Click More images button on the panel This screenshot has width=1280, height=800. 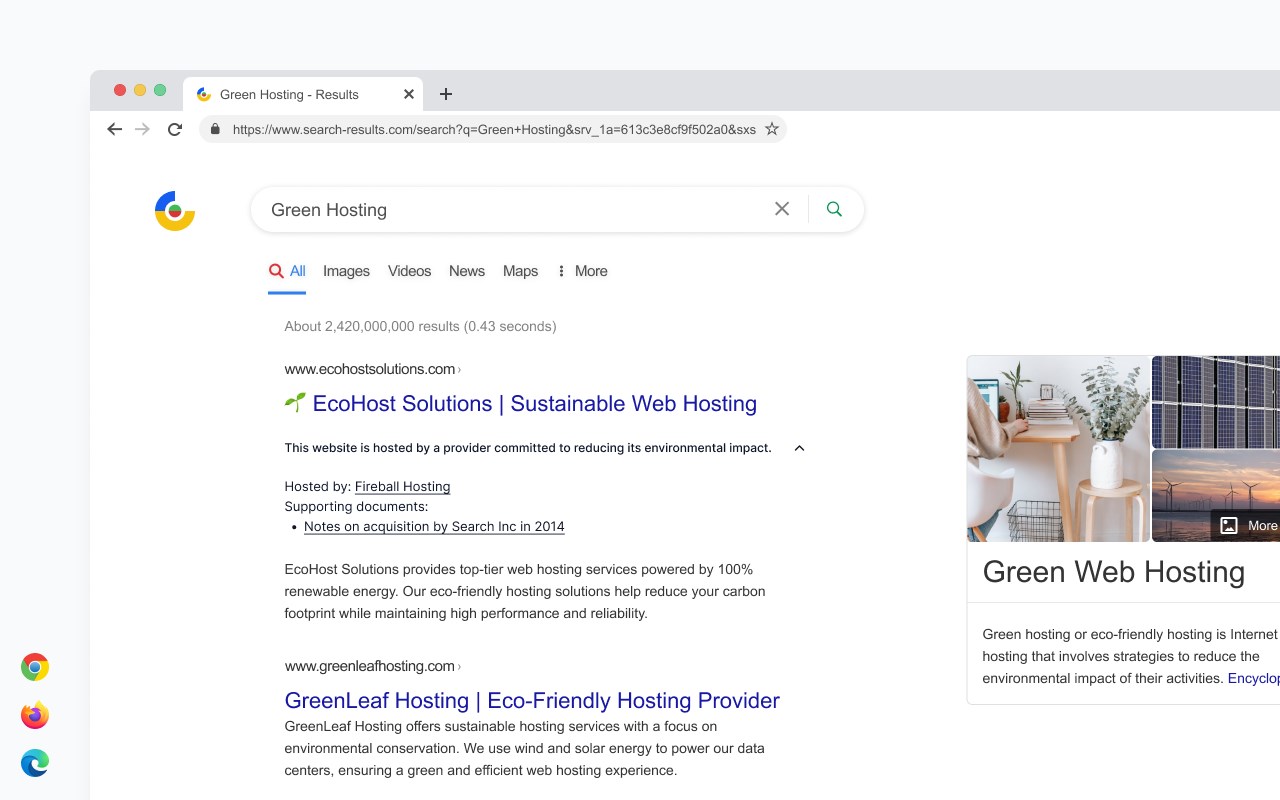[1246, 525]
